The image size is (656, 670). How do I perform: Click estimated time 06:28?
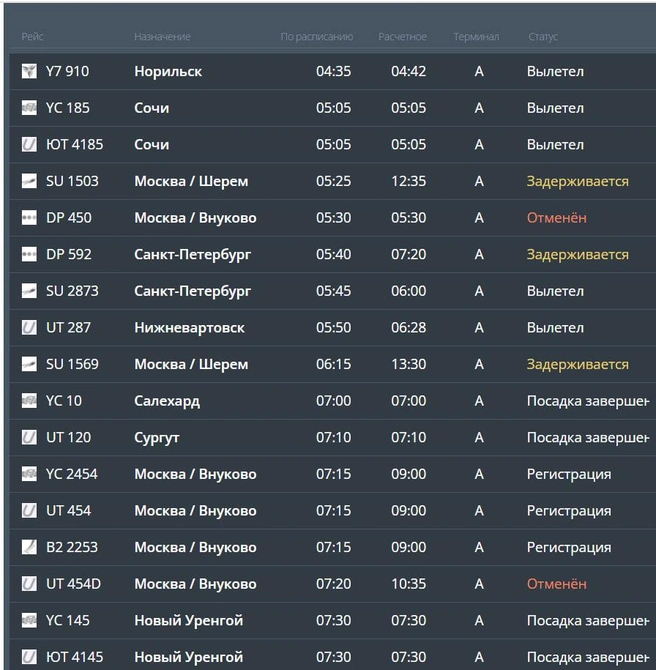[409, 327]
